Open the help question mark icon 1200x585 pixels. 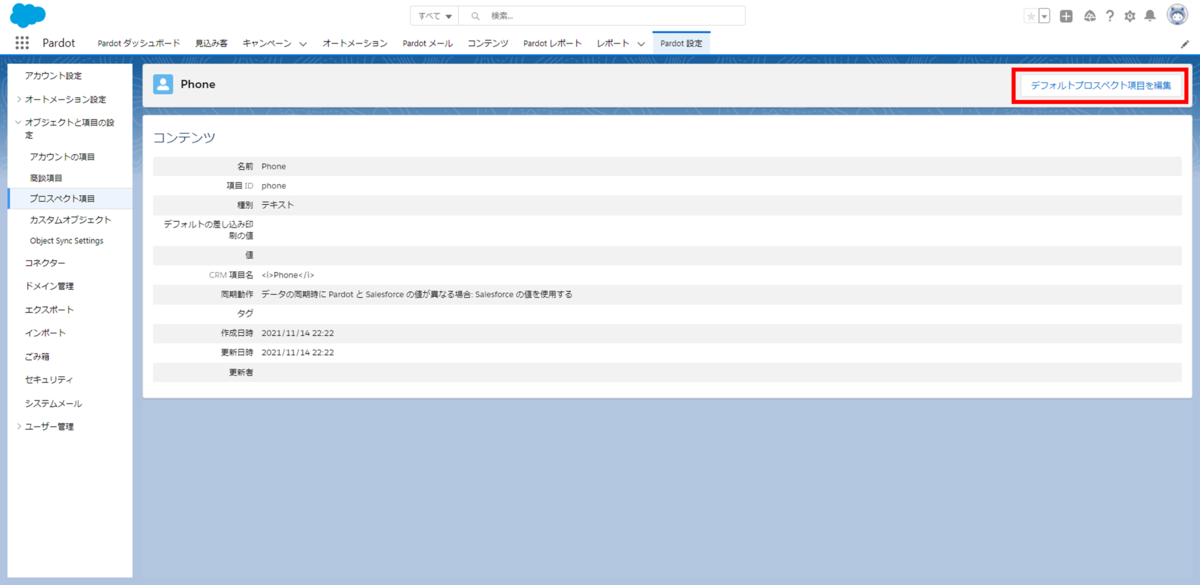[1110, 16]
